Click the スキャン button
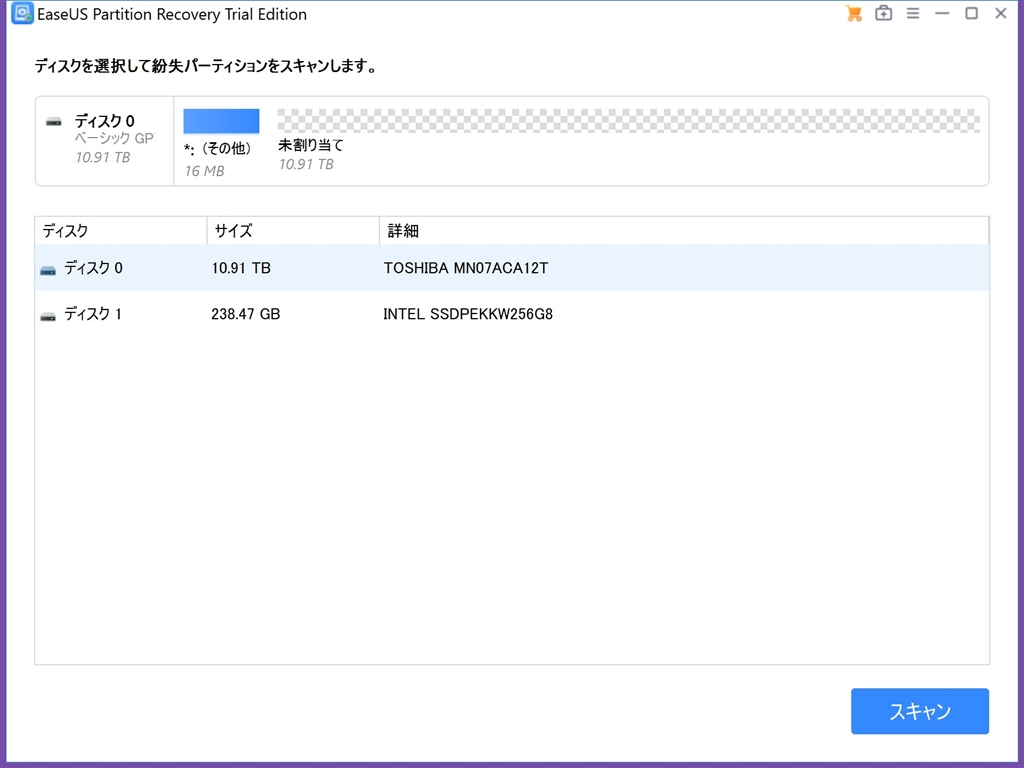 click(x=920, y=711)
